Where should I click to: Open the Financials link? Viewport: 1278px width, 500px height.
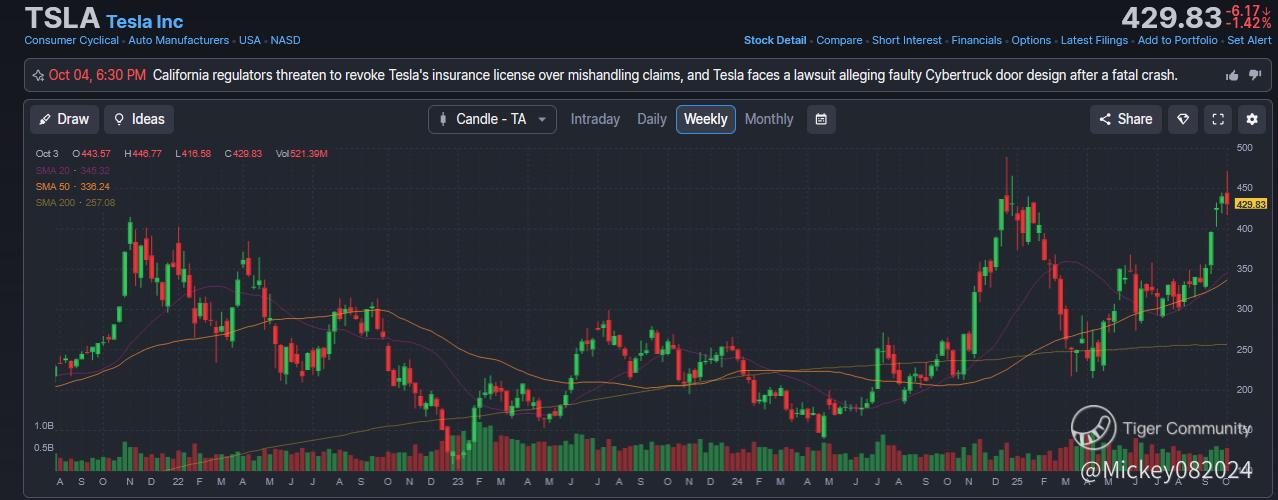coord(976,40)
